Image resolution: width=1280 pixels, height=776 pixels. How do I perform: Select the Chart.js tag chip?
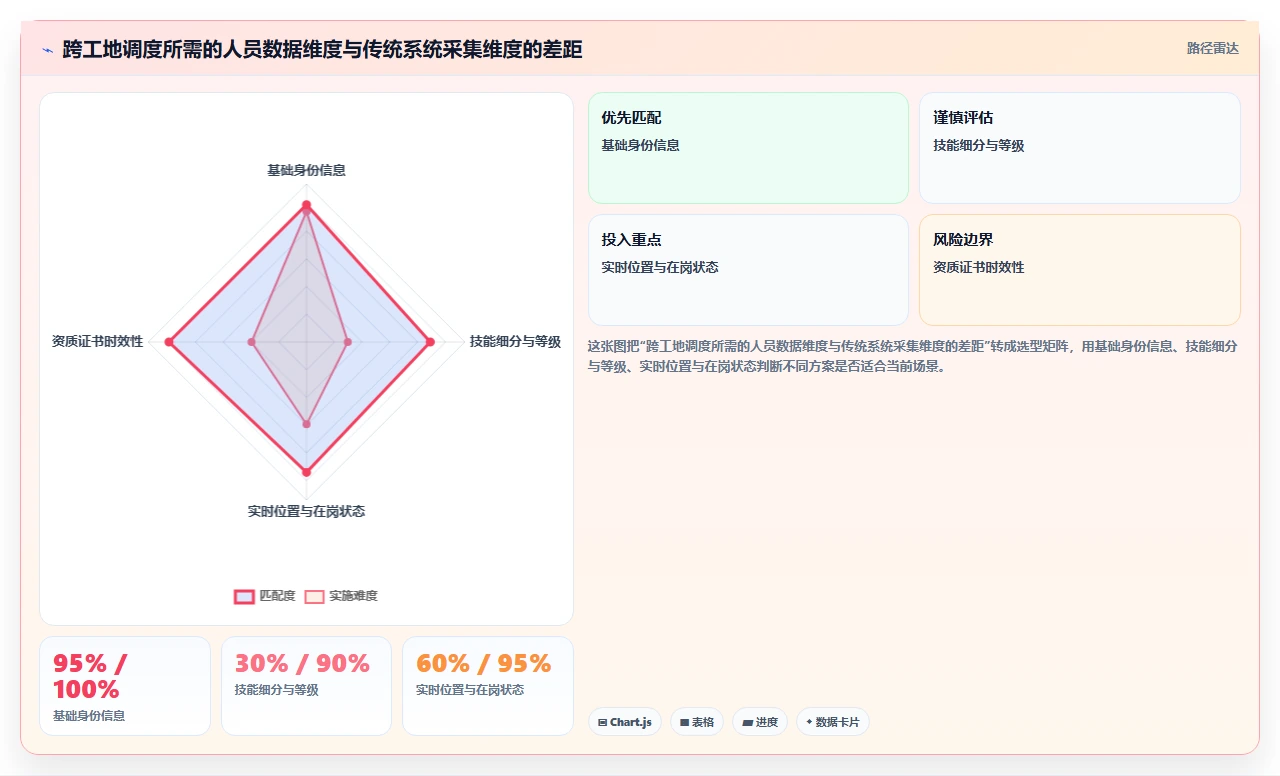click(625, 722)
